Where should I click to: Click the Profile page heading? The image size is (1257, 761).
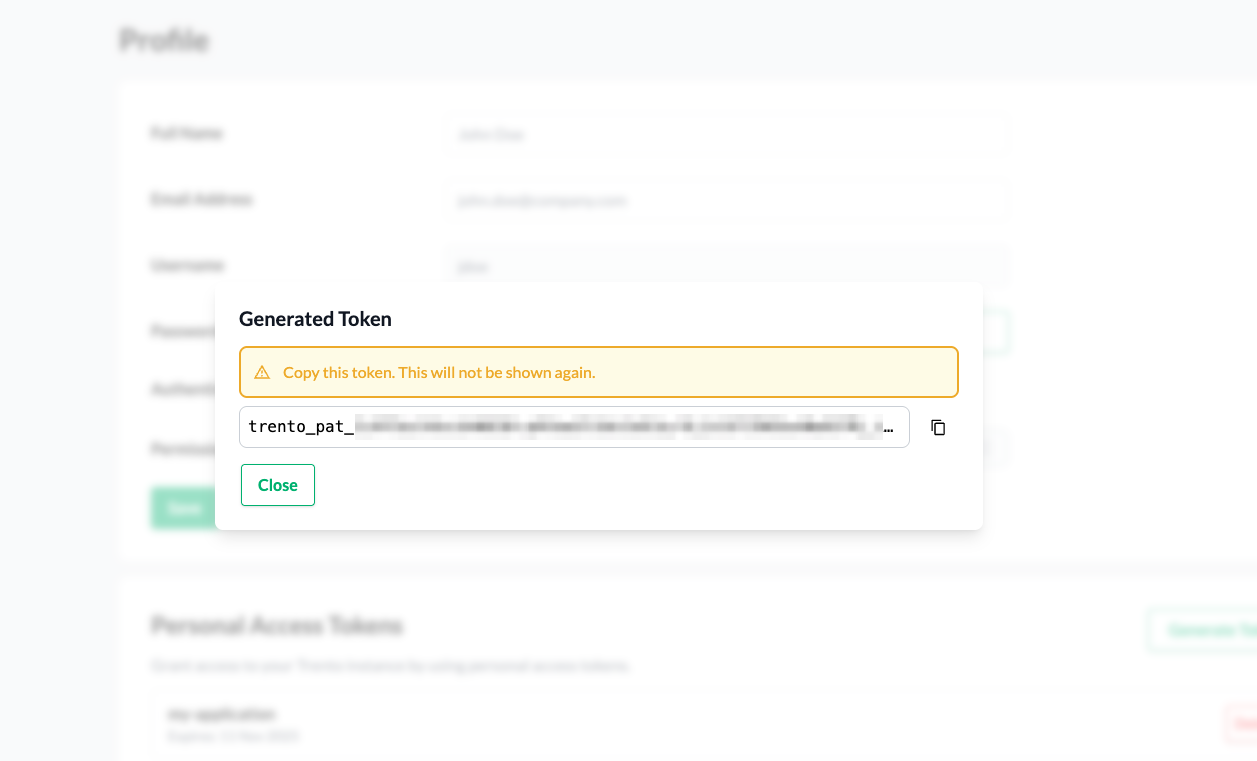tap(164, 40)
